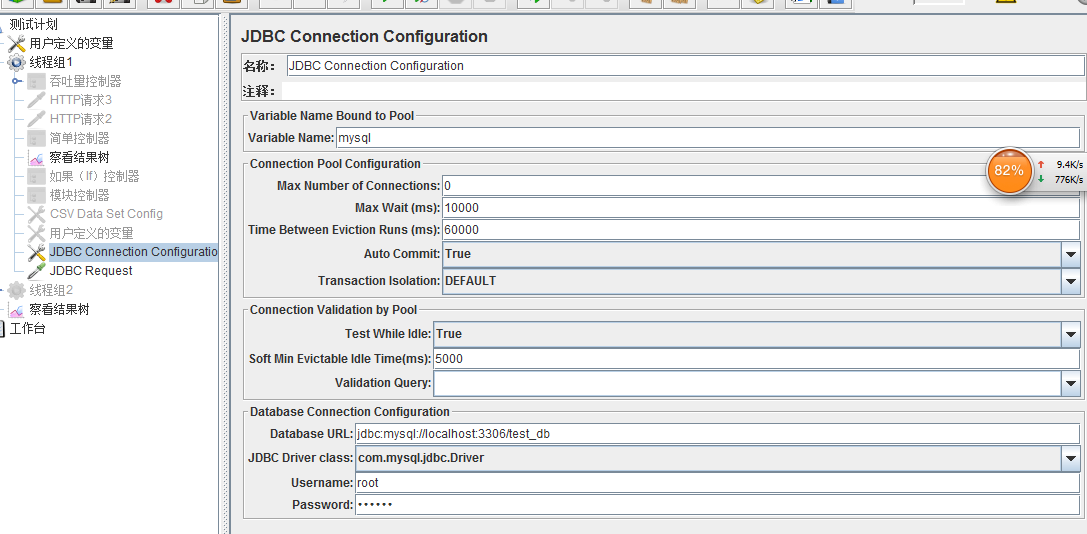This screenshot has height=534, width=1087.
Task: Select the 简单控制器 tree node
Action: 79,138
